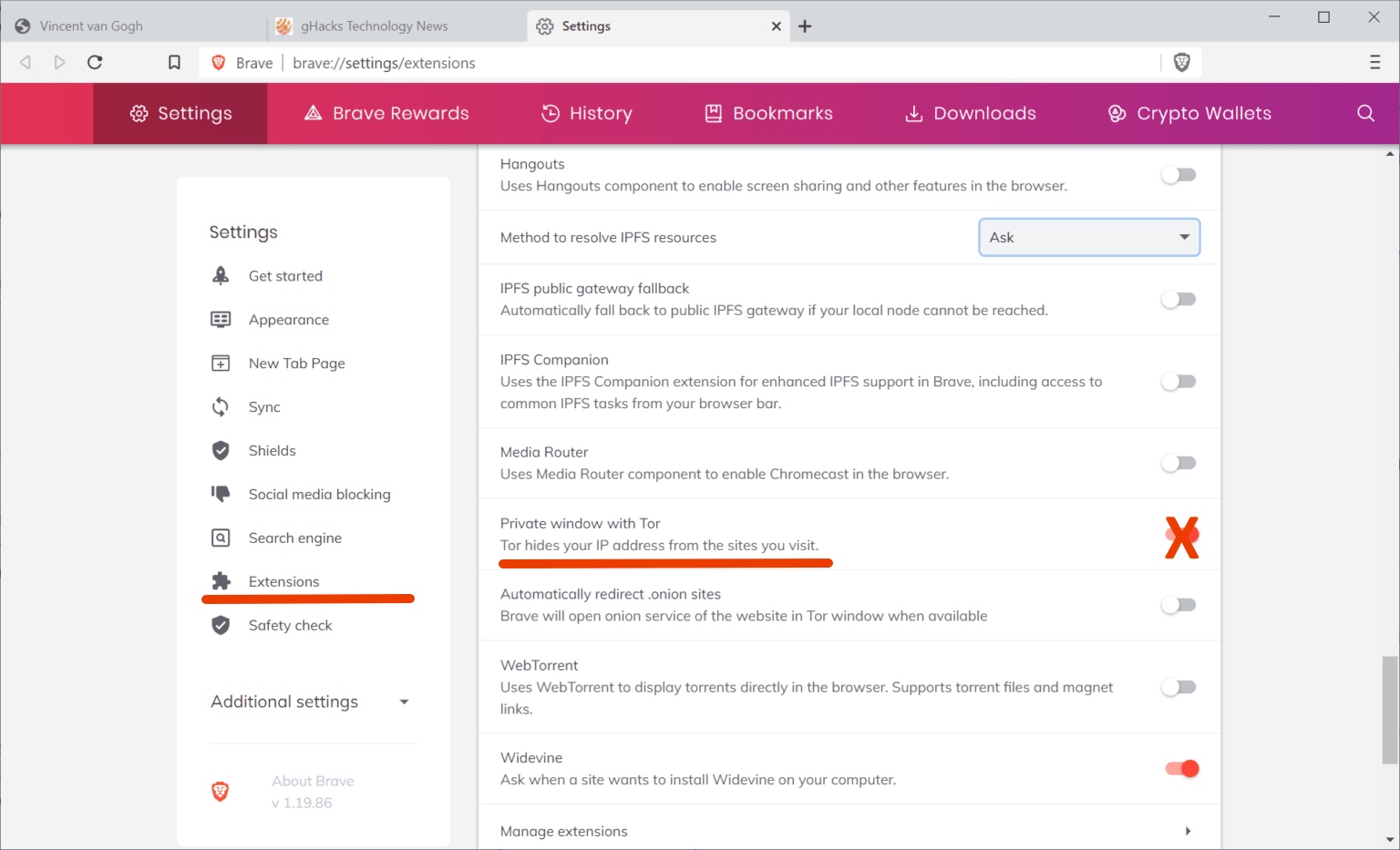Screen dimensions: 1400x850
Task: Click the back navigation arrow
Action: 26,62
